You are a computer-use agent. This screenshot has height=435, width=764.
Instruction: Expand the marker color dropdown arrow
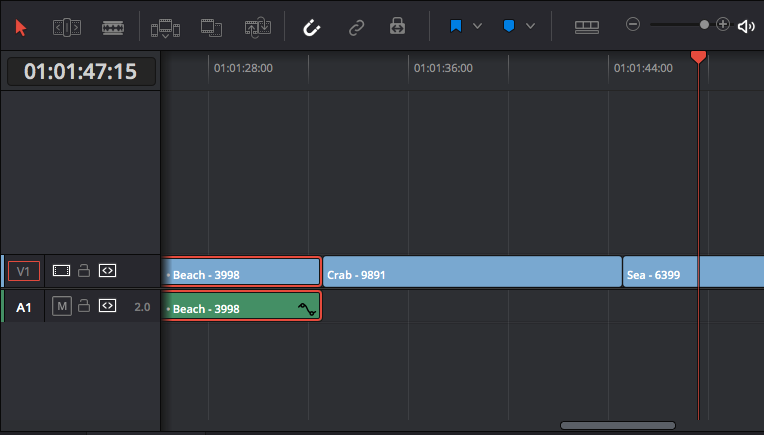[530, 26]
